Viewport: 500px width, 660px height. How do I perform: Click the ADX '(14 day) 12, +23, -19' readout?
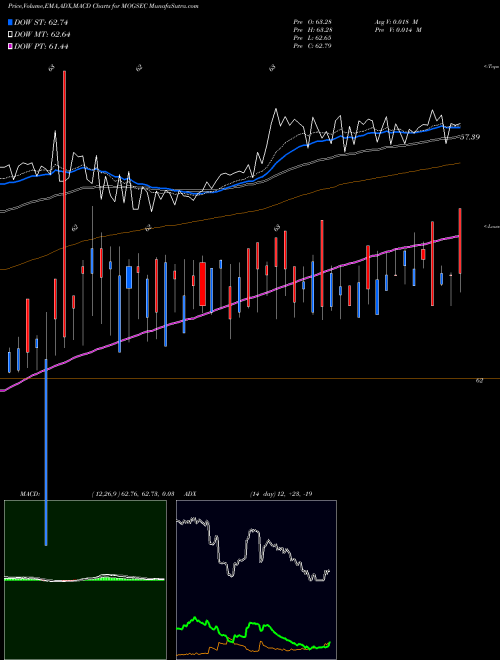pos(281,494)
